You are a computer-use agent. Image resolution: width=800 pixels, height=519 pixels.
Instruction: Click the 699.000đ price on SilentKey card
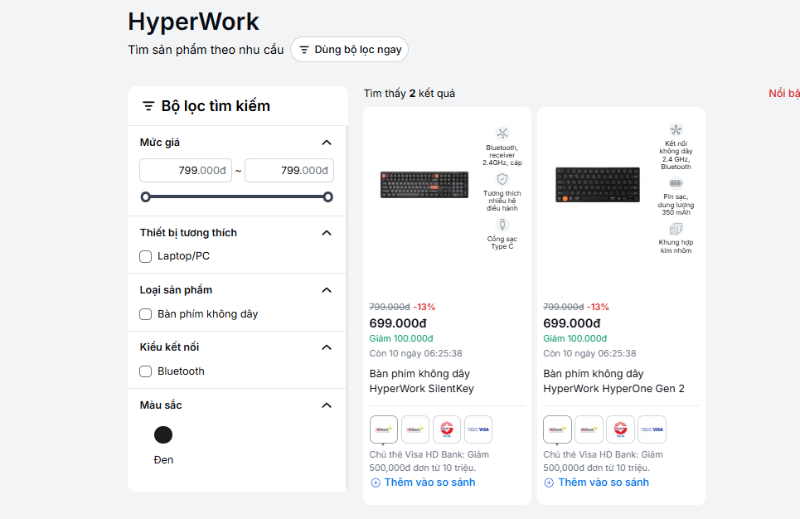coord(398,323)
